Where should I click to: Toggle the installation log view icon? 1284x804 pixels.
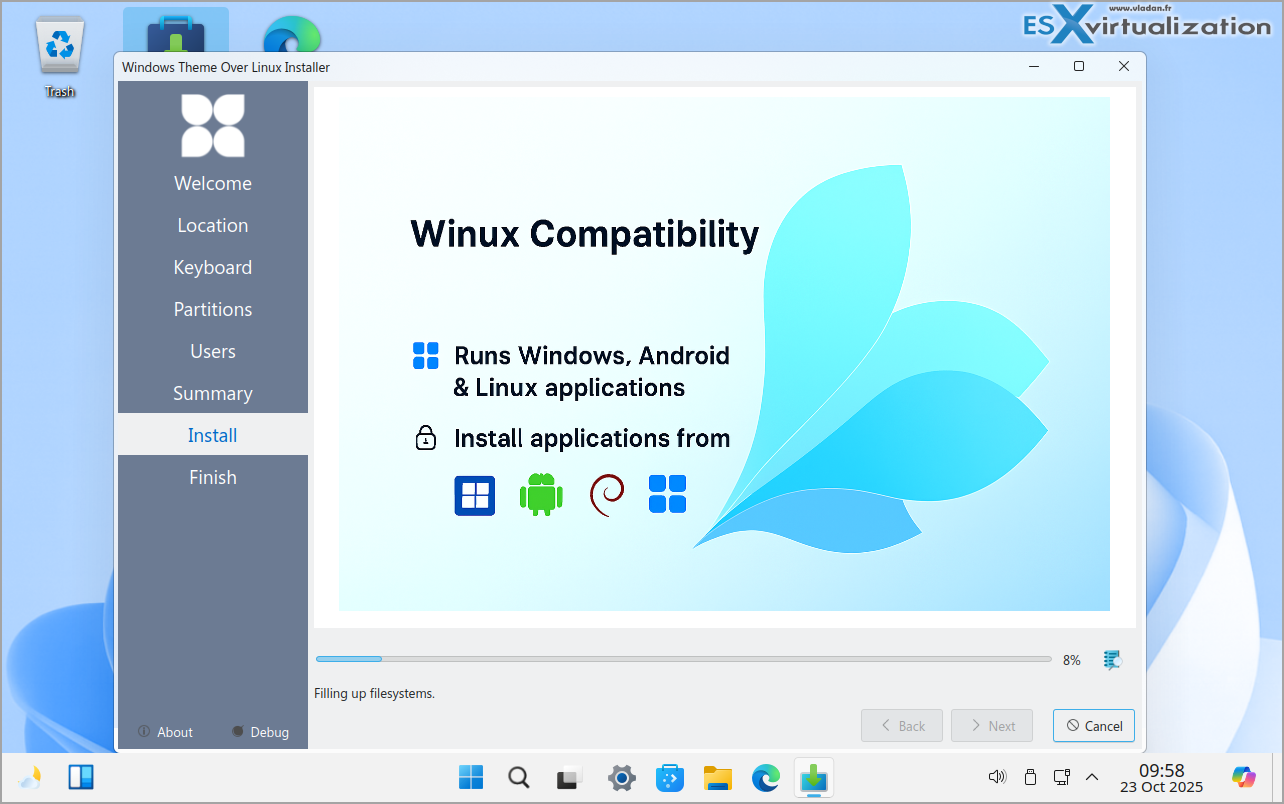1112,660
